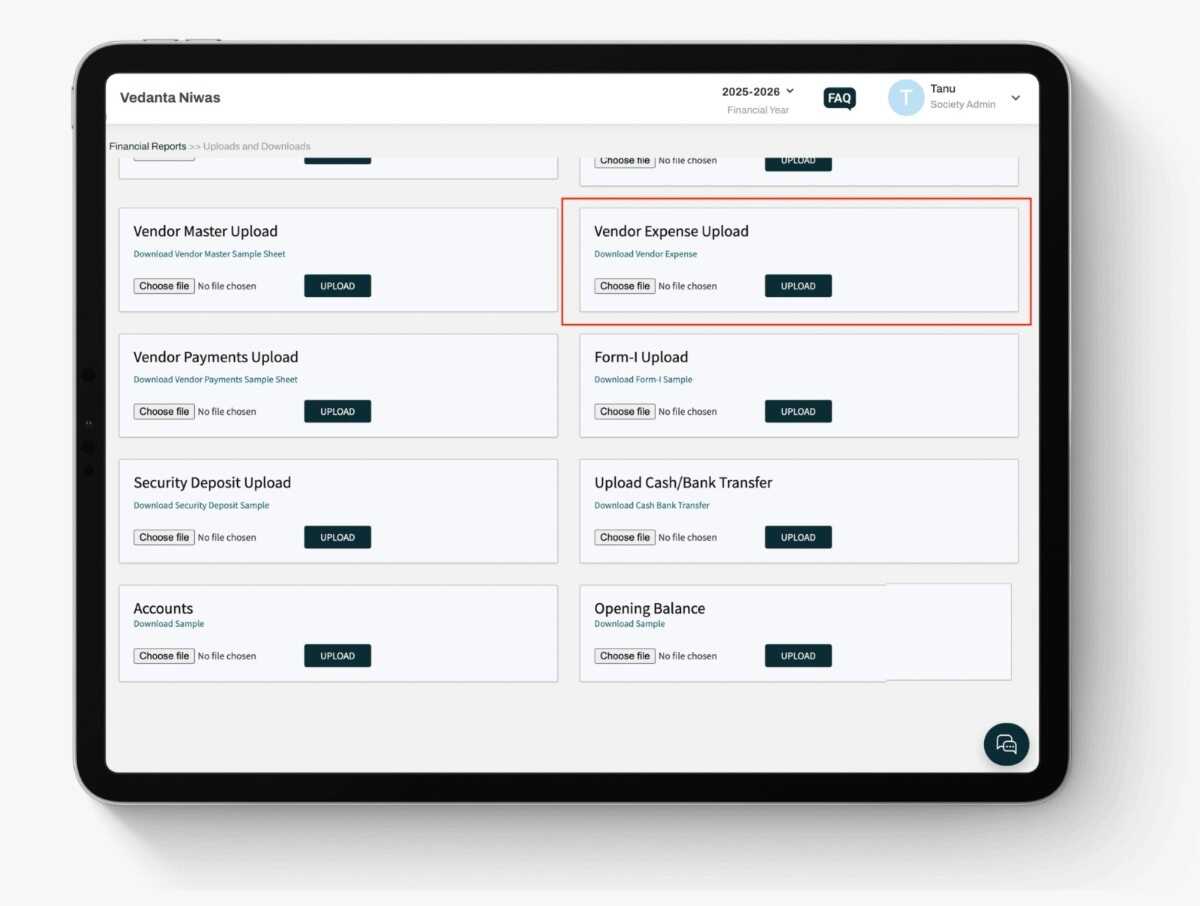Viewport: 1200px width, 906px height.
Task: Choose a file for Security Deposit Upload
Action: coord(163,537)
